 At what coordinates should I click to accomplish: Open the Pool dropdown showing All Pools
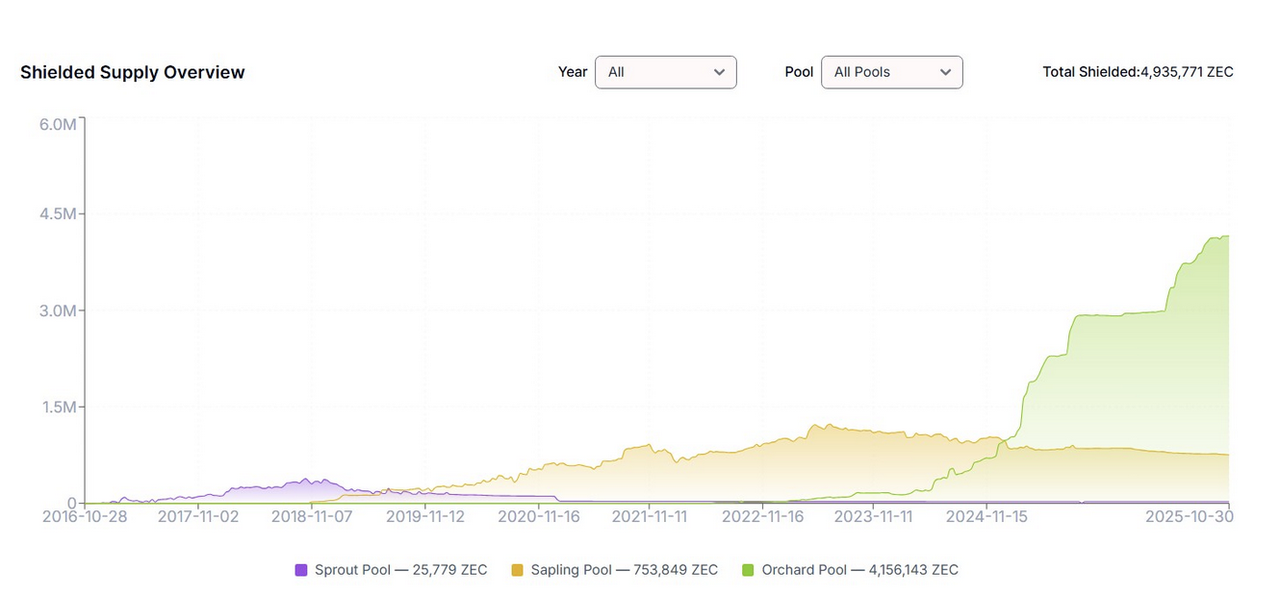(x=890, y=72)
